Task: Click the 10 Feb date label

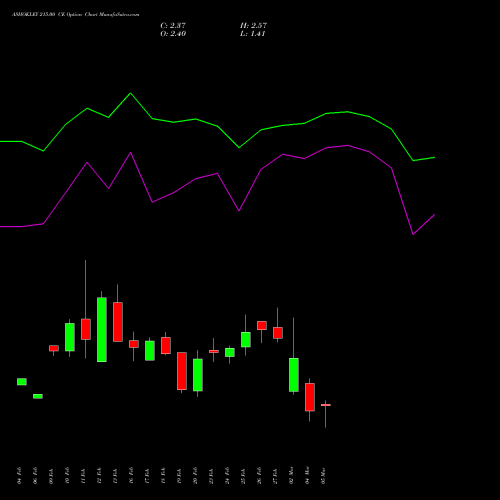Action: coord(67,476)
